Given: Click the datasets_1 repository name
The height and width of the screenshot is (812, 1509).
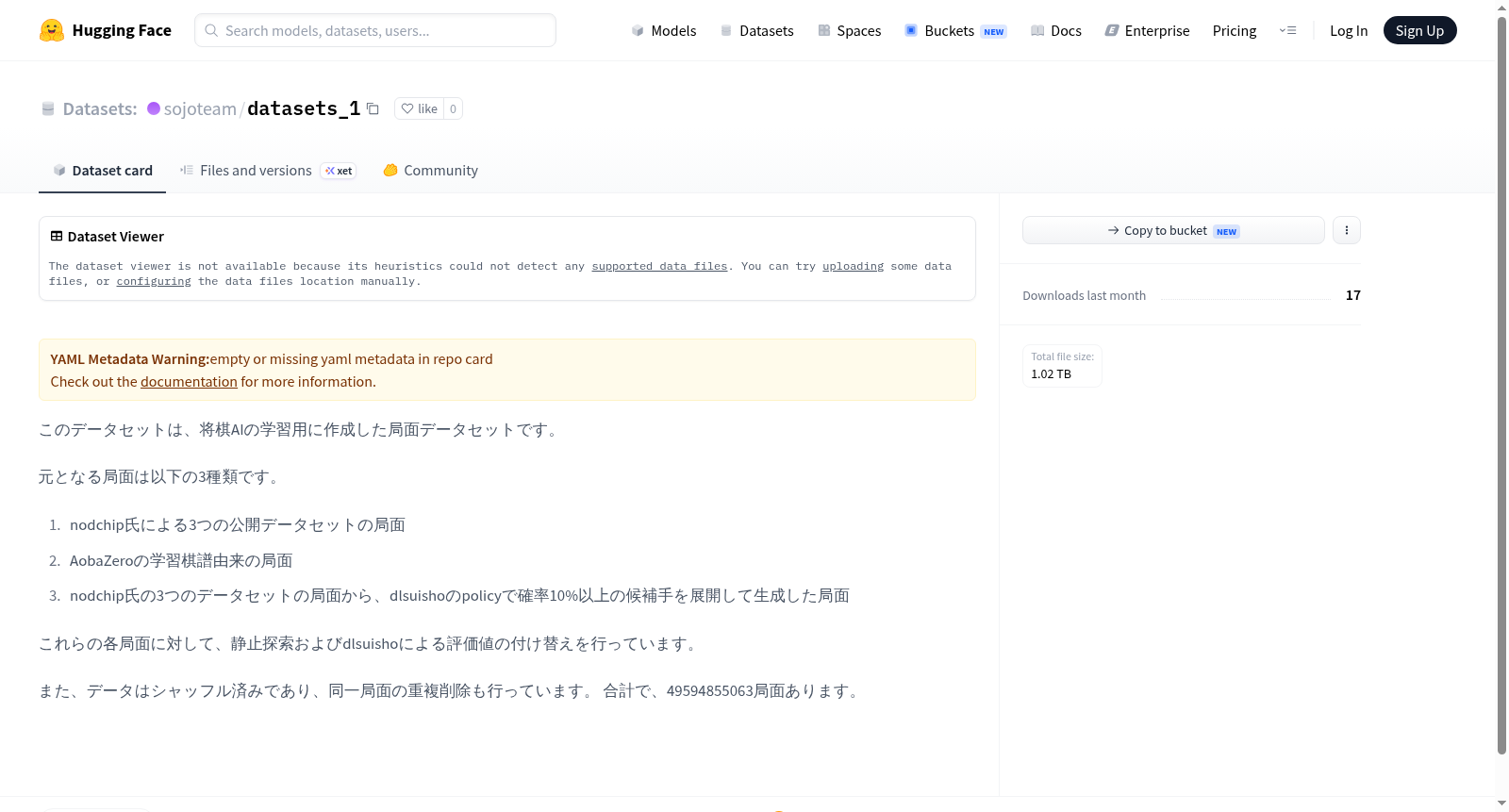Looking at the screenshot, I should [304, 108].
